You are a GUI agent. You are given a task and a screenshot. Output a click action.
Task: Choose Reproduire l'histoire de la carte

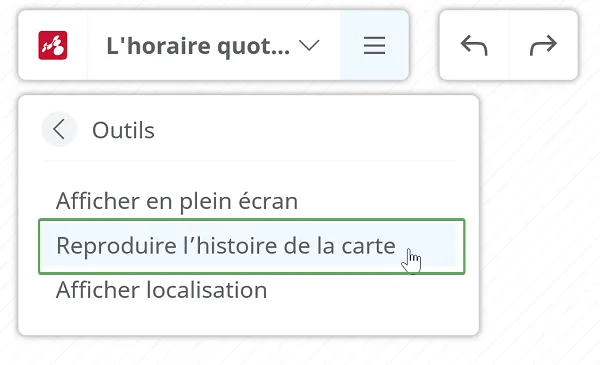click(x=251, y=246)
